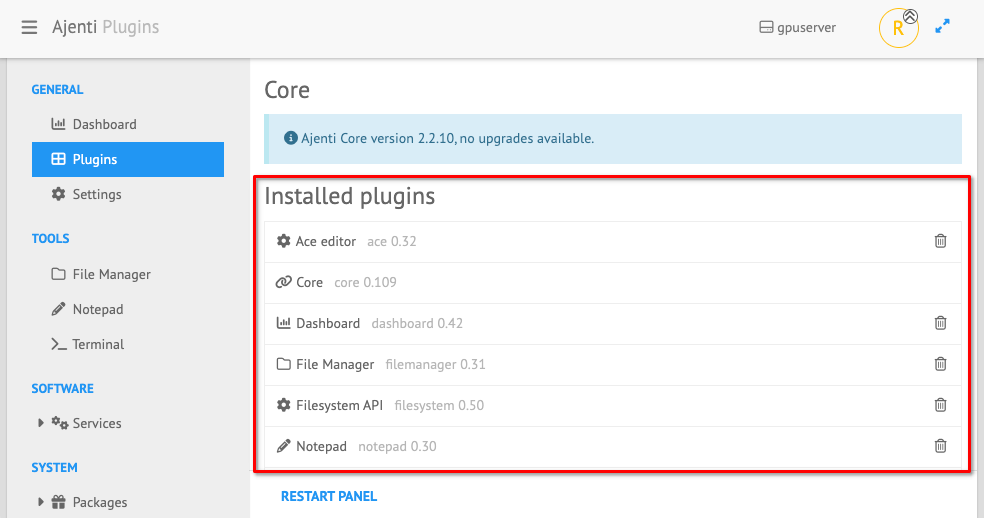984x518 pixels.
Task: Delete the File Manager plugin
Action: coord(940,364)
